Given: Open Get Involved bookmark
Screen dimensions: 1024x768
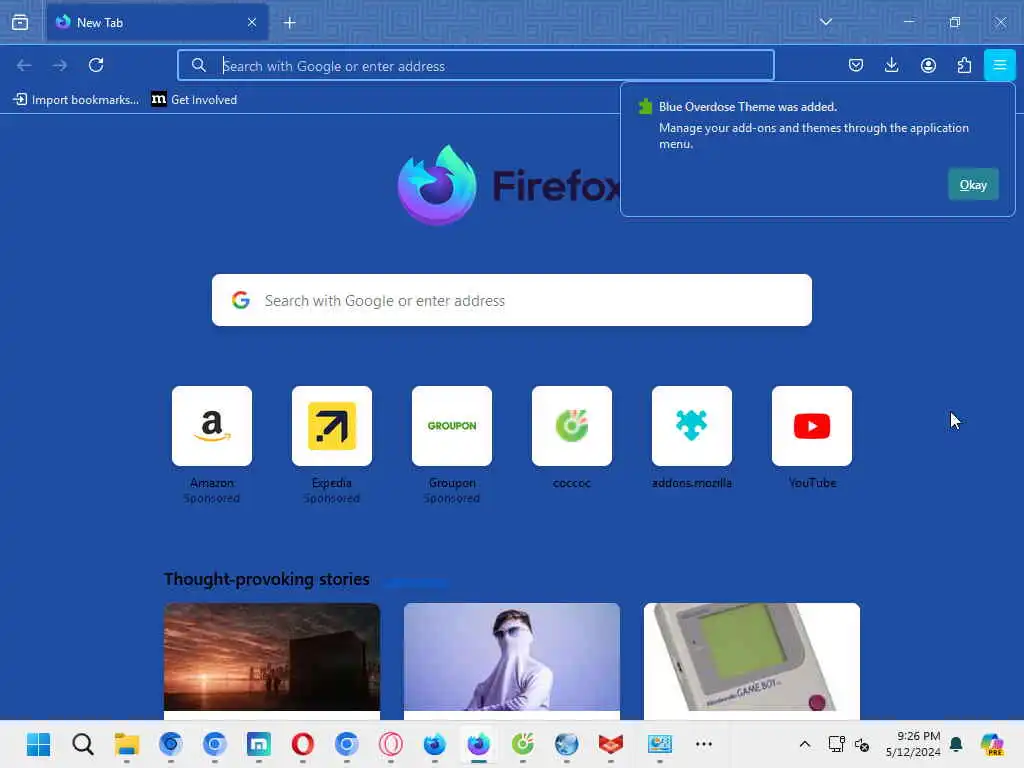Looking at the screenshot, I should 194,99.
